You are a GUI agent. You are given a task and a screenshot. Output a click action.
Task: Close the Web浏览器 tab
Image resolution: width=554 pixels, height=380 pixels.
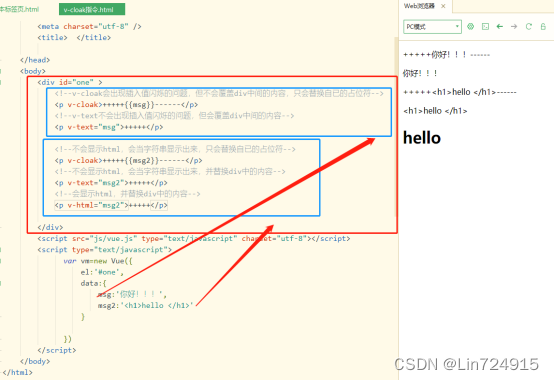tap(443, 6)
